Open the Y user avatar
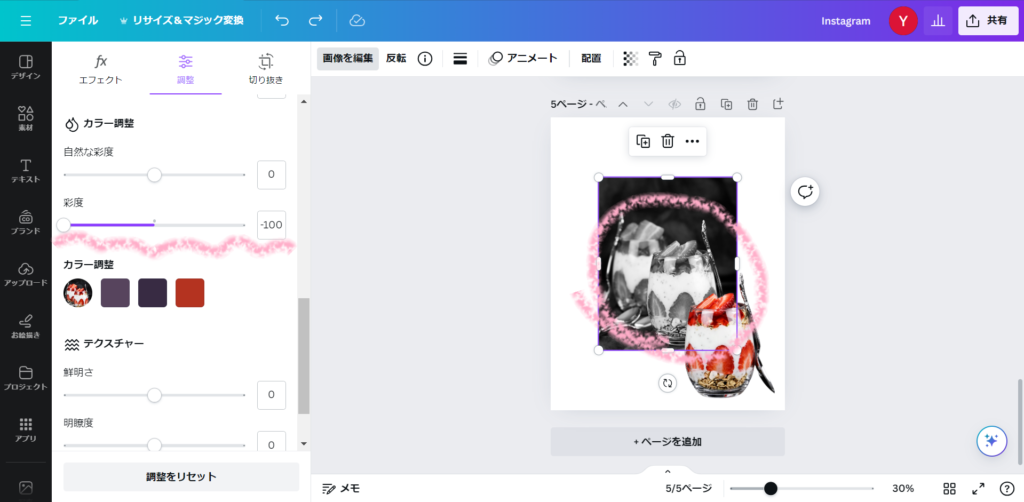Image resolution: width=1024 pixels, height=502 pixels. click(x=903, y=21)
